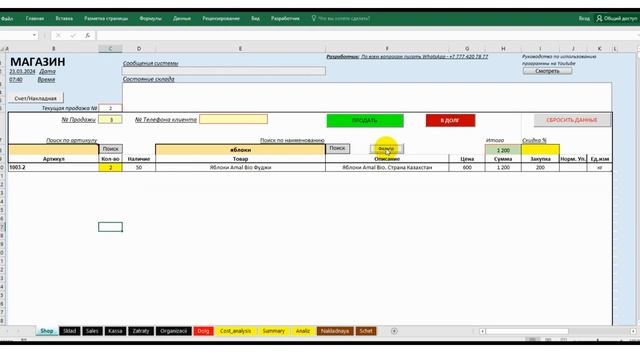Expand the Name Box dropdown arrow
Screen dimensions: 640x360
pyautogui.click(x=34, y=36)
